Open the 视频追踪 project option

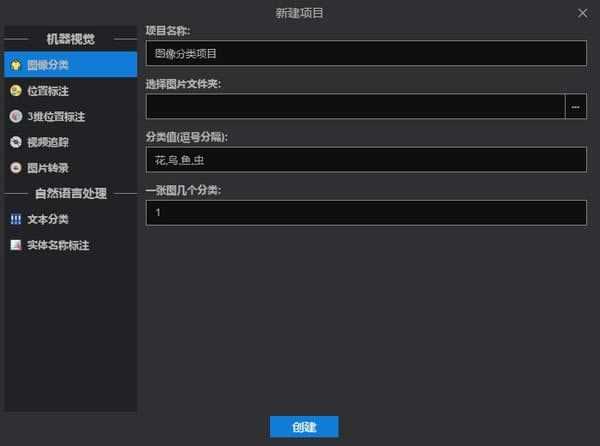(x=48, y=142)
